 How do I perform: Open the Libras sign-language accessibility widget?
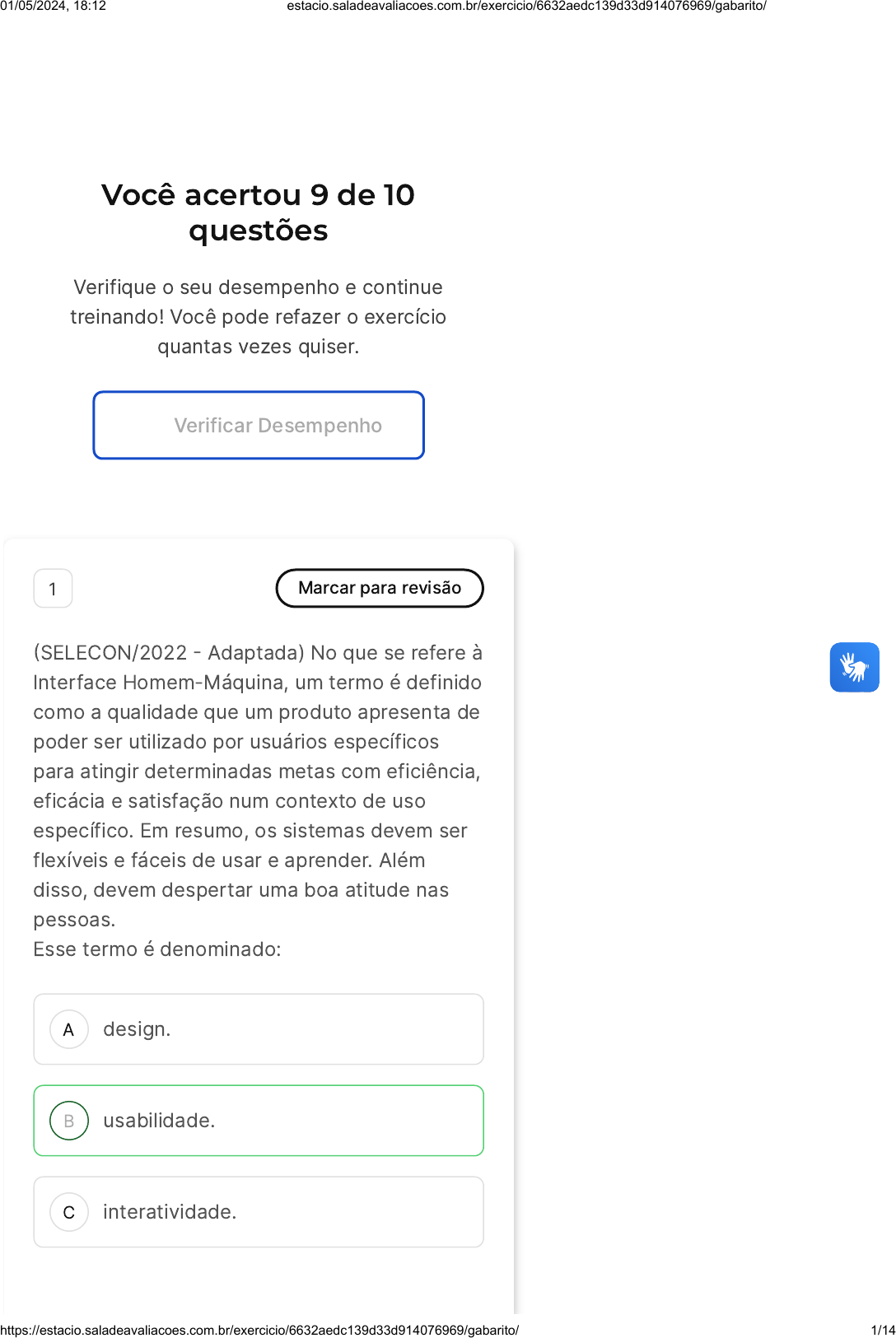pos(854,667)
